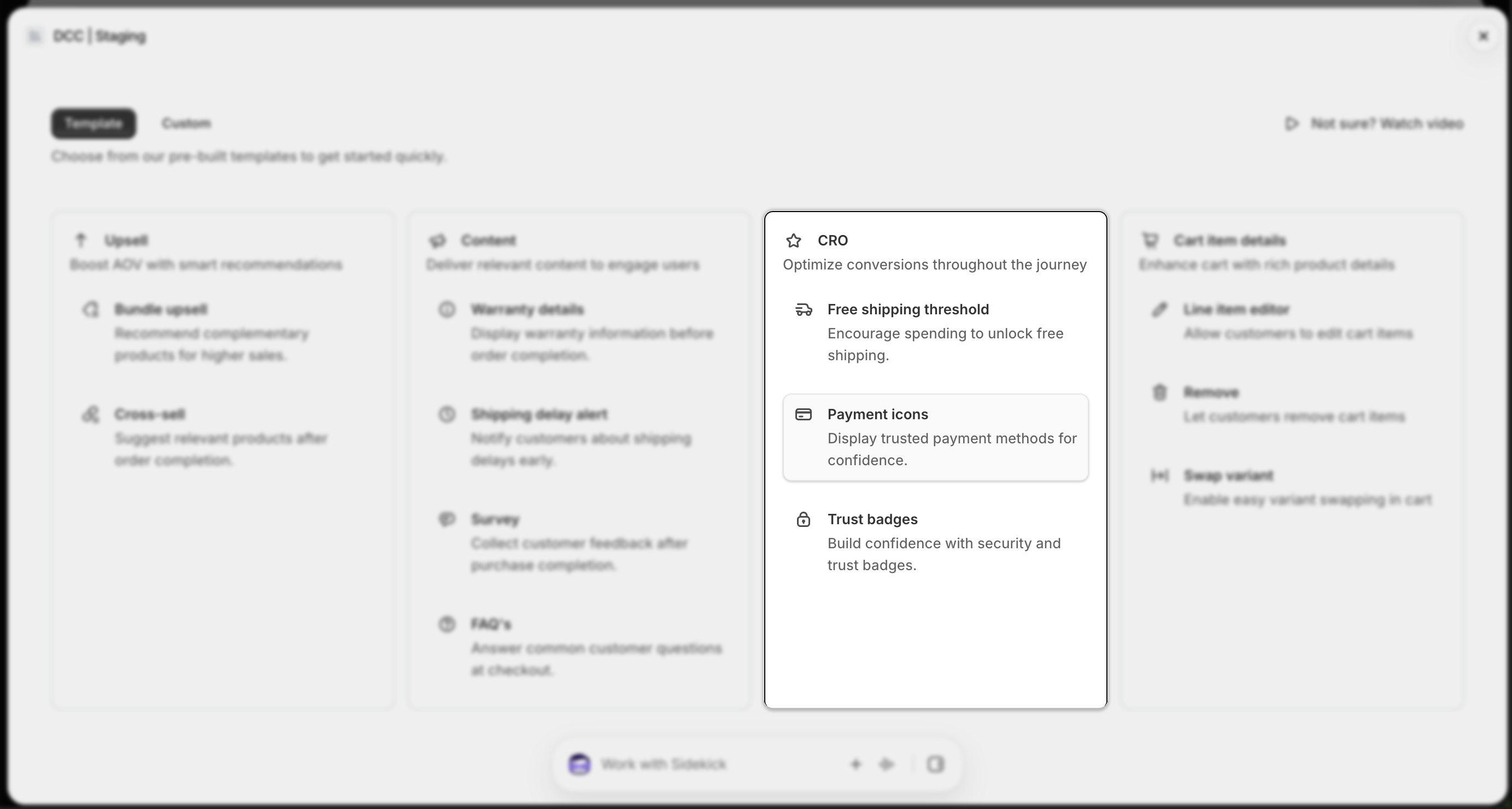This screenshot has width=1512, height=809.
Task: Pick the Trust badges template
Action: [935, 542]
